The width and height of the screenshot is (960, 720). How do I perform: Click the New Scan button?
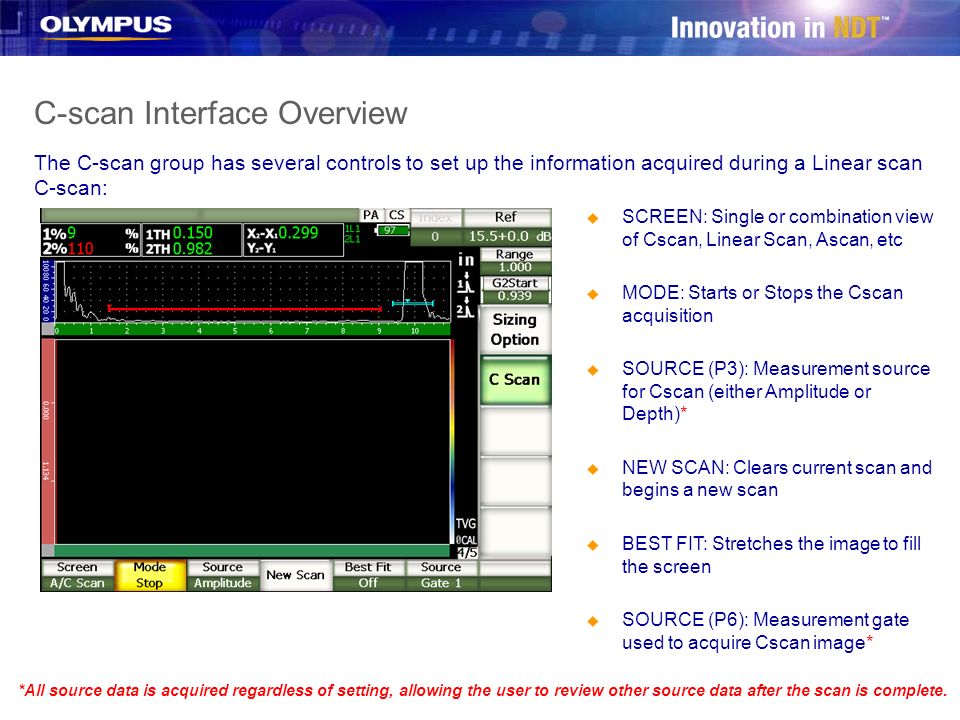(296, 575)
